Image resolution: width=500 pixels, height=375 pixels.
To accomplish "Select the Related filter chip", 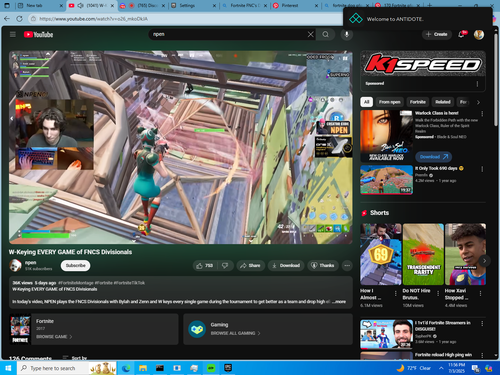I will pos(443,102).
